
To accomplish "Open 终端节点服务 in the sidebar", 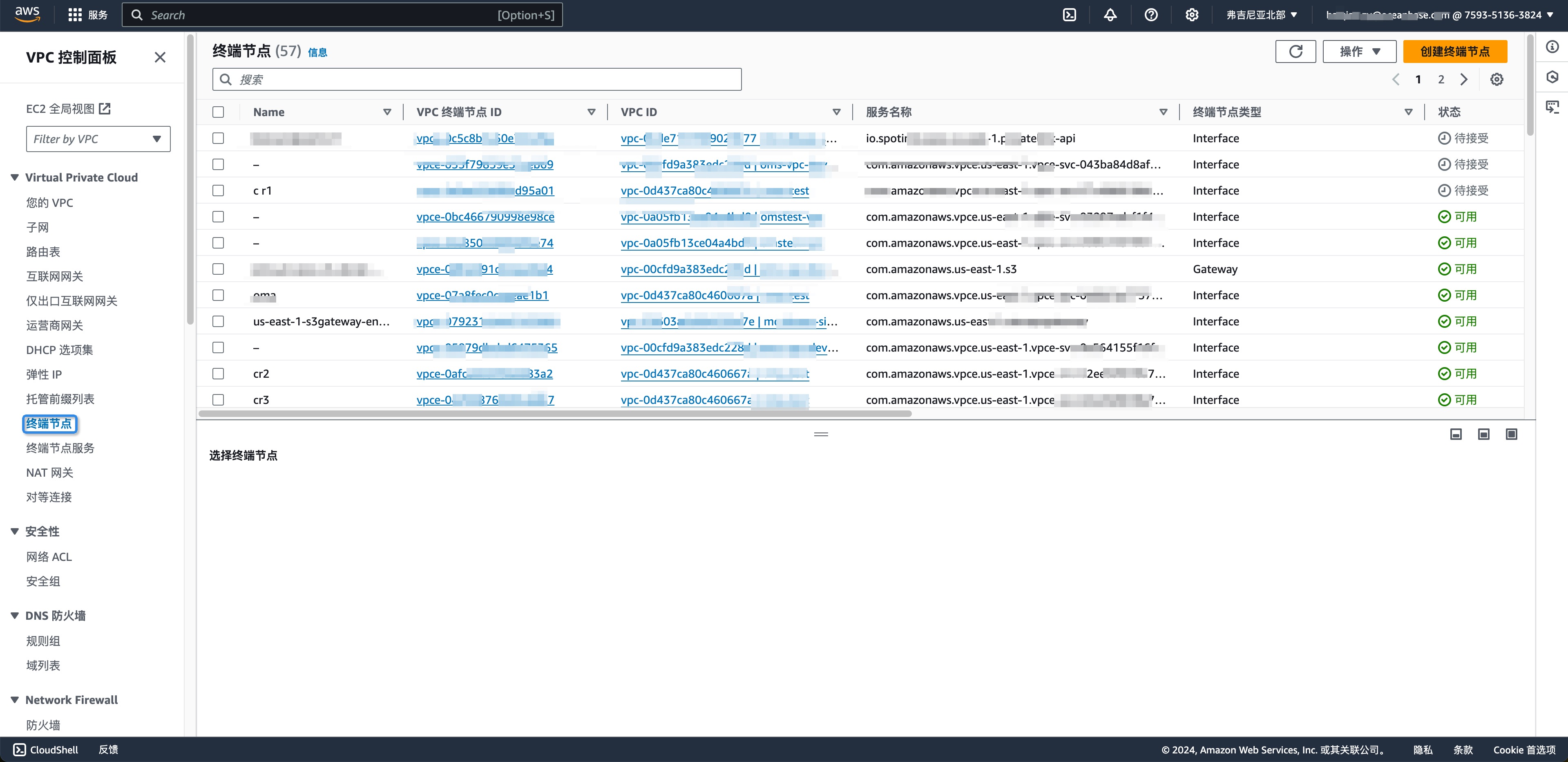I will pos(60,448).
